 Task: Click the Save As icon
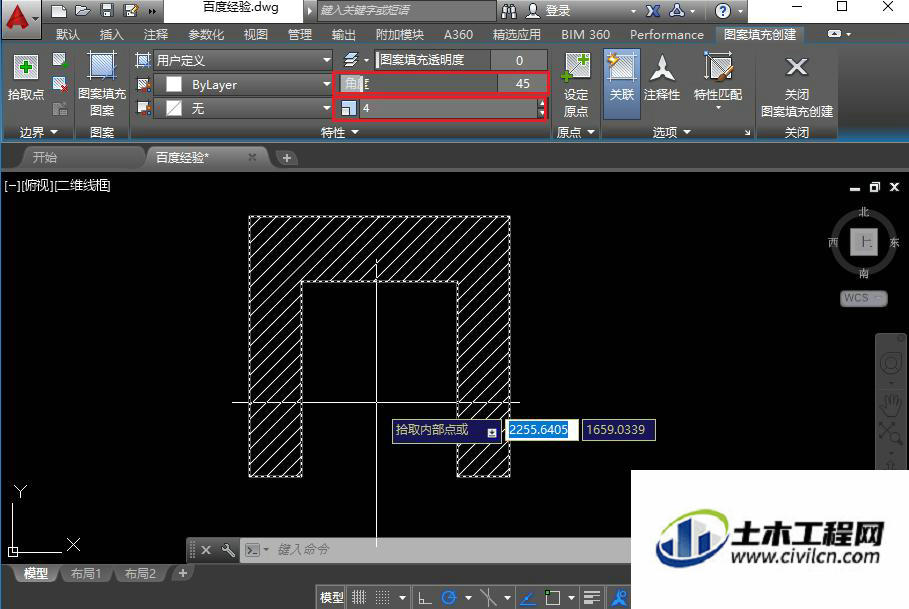pos(130,10)
